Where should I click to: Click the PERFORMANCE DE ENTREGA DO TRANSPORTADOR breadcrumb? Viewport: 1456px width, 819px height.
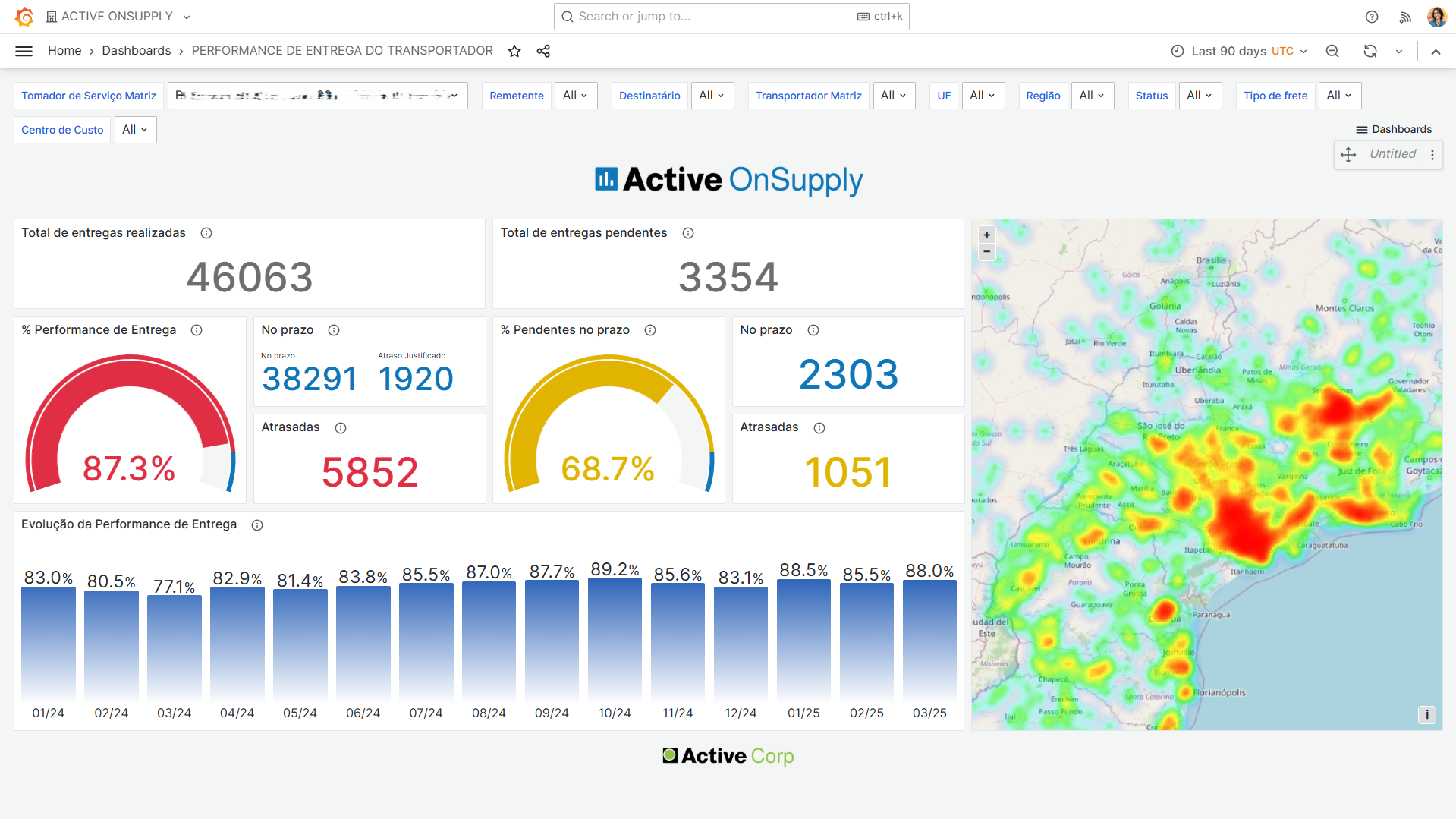coord(342,51)
